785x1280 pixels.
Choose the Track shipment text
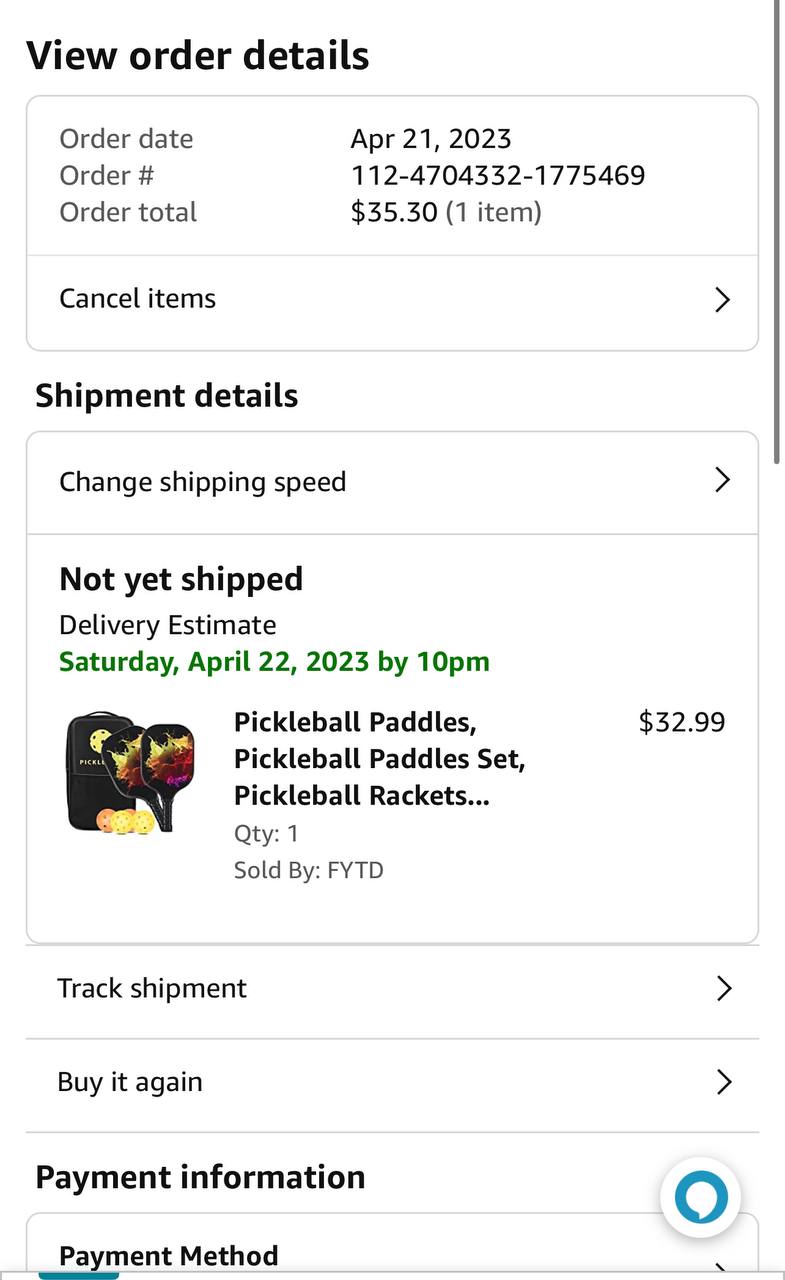coord(152,989)
